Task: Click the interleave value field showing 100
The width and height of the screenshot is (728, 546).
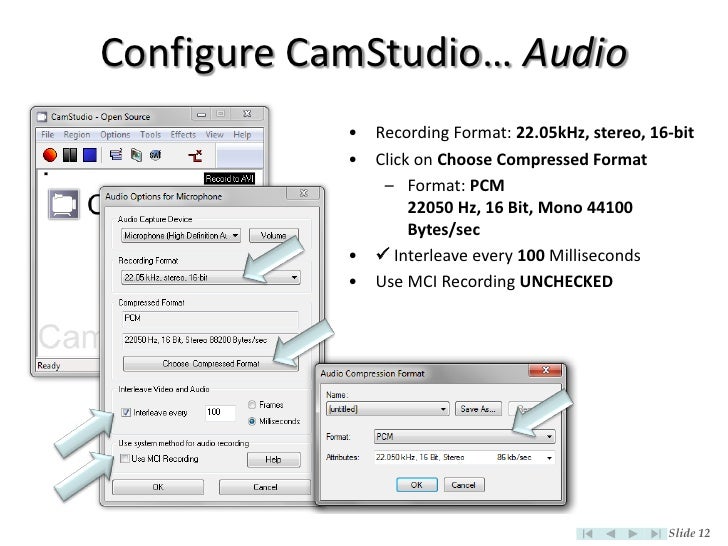Action: point(220,412)
